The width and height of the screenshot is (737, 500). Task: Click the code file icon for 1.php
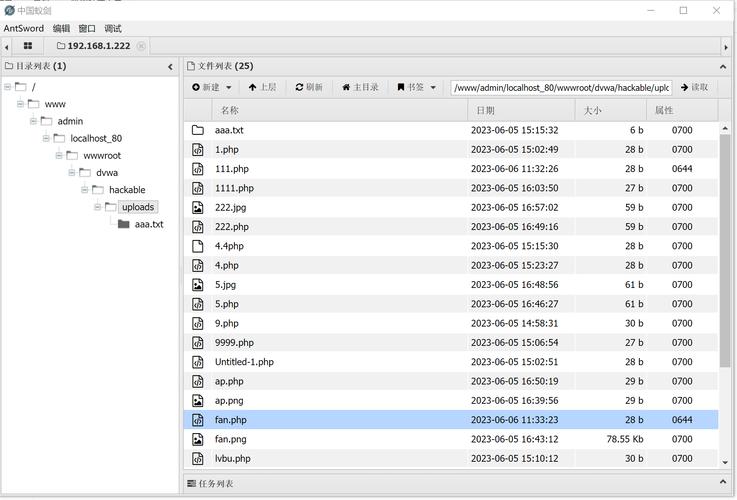coord(198,149)
